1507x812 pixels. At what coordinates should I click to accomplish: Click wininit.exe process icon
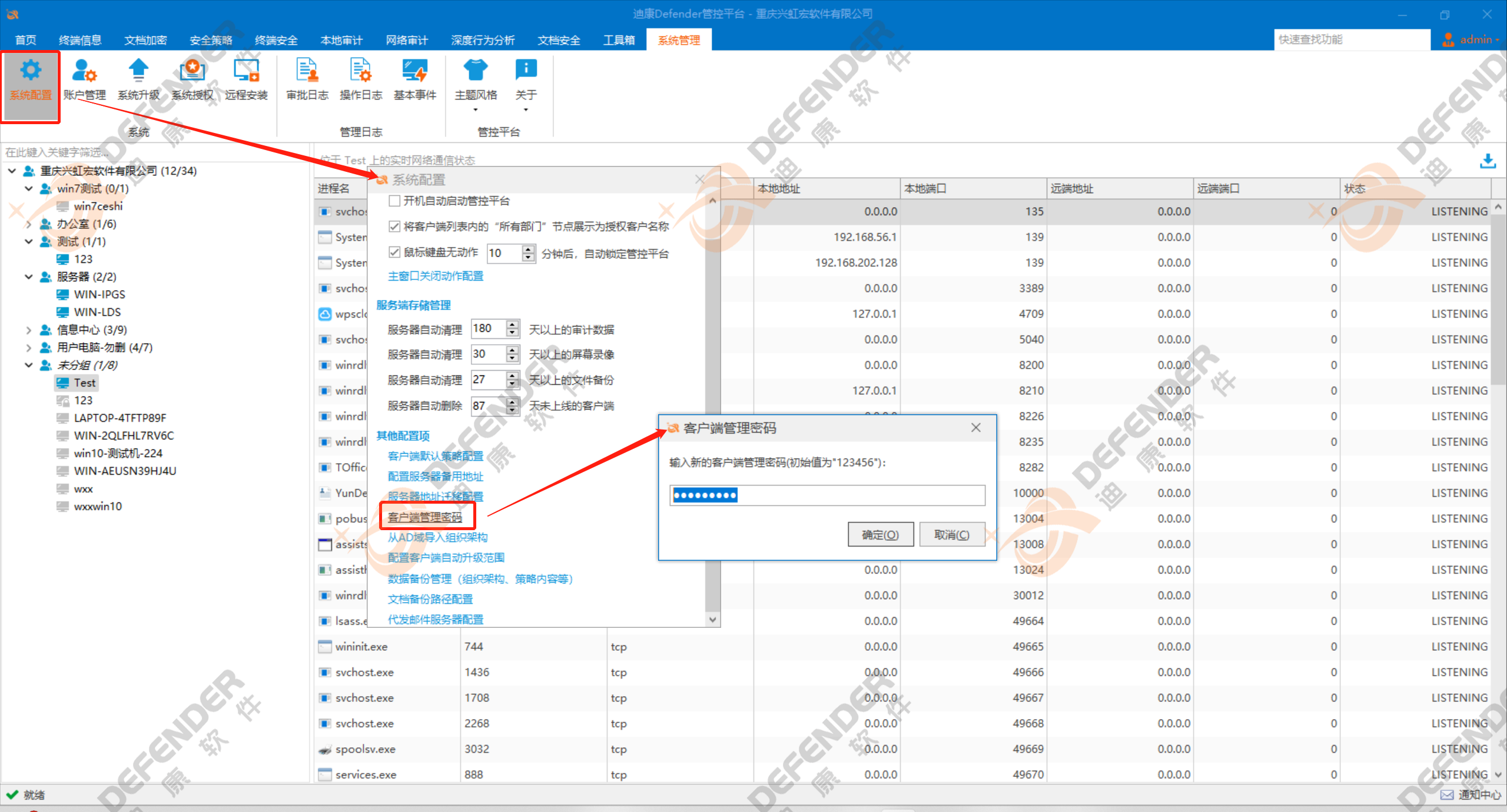[325, 647]
